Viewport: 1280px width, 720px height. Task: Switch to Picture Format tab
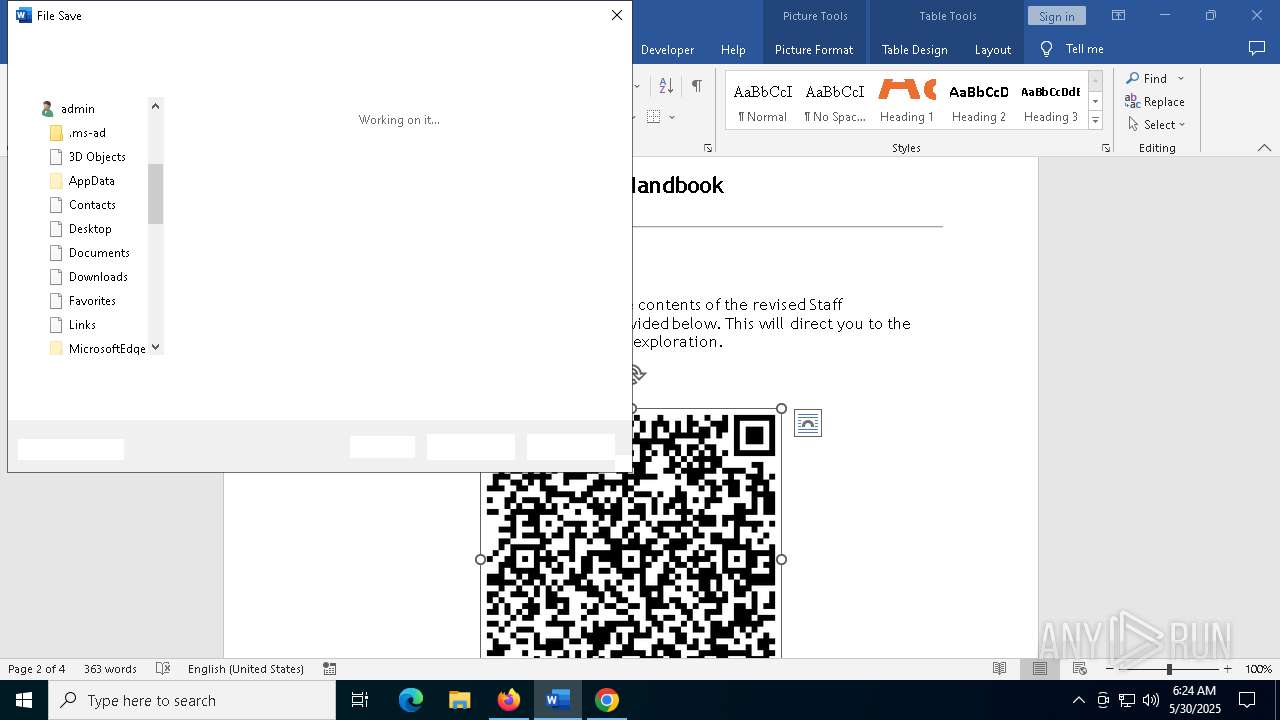pyautogui.click(x=814, y=49)
